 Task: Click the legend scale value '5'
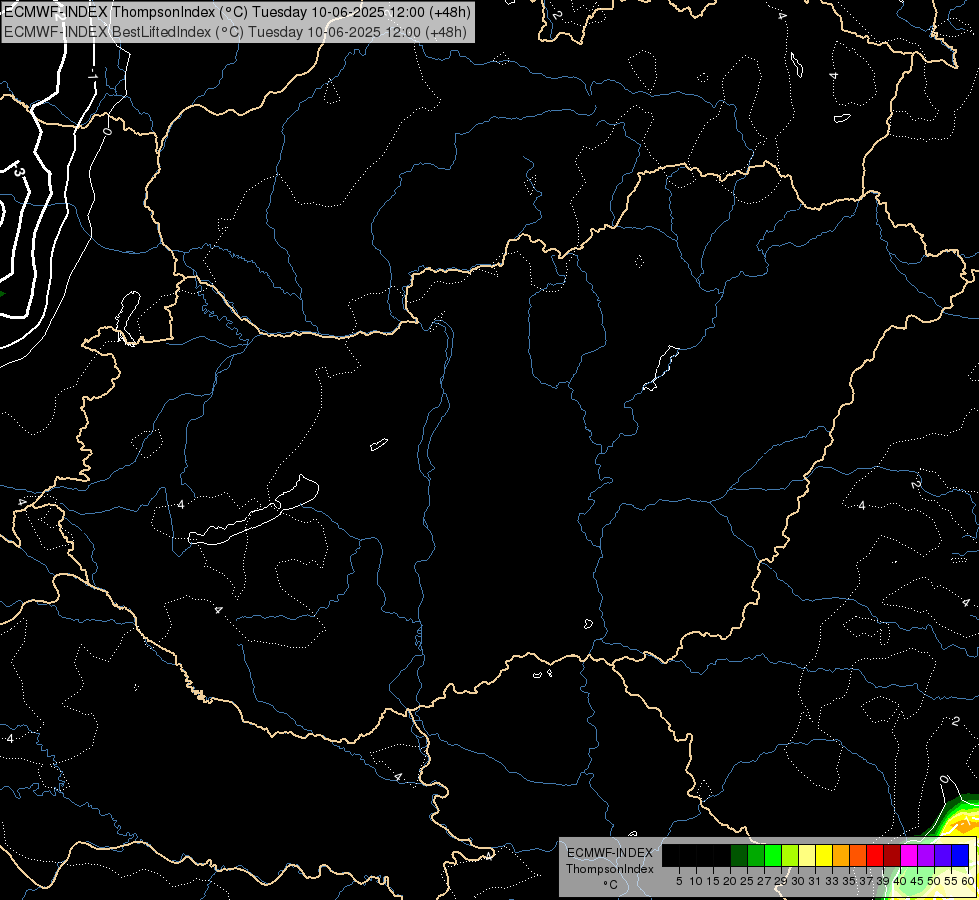point(679,881)
